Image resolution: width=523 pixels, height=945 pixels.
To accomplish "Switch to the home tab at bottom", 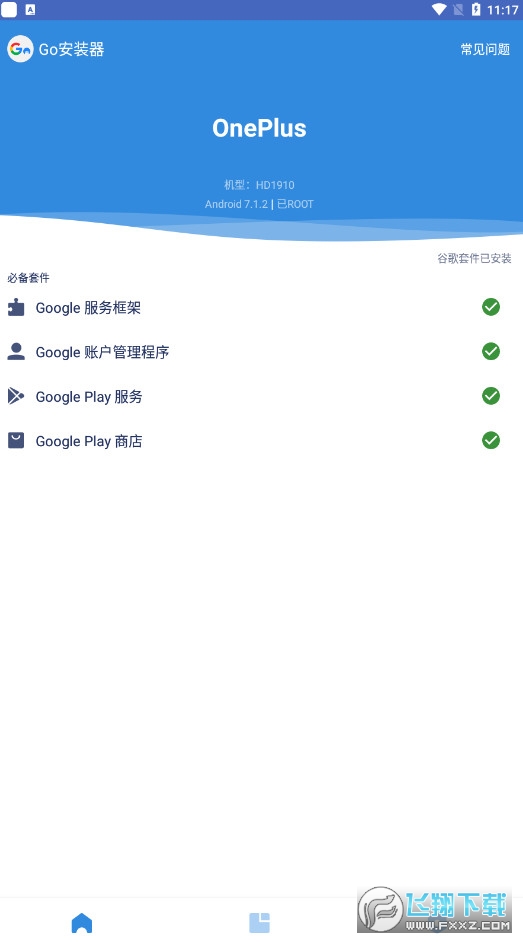I will point(82,923).
